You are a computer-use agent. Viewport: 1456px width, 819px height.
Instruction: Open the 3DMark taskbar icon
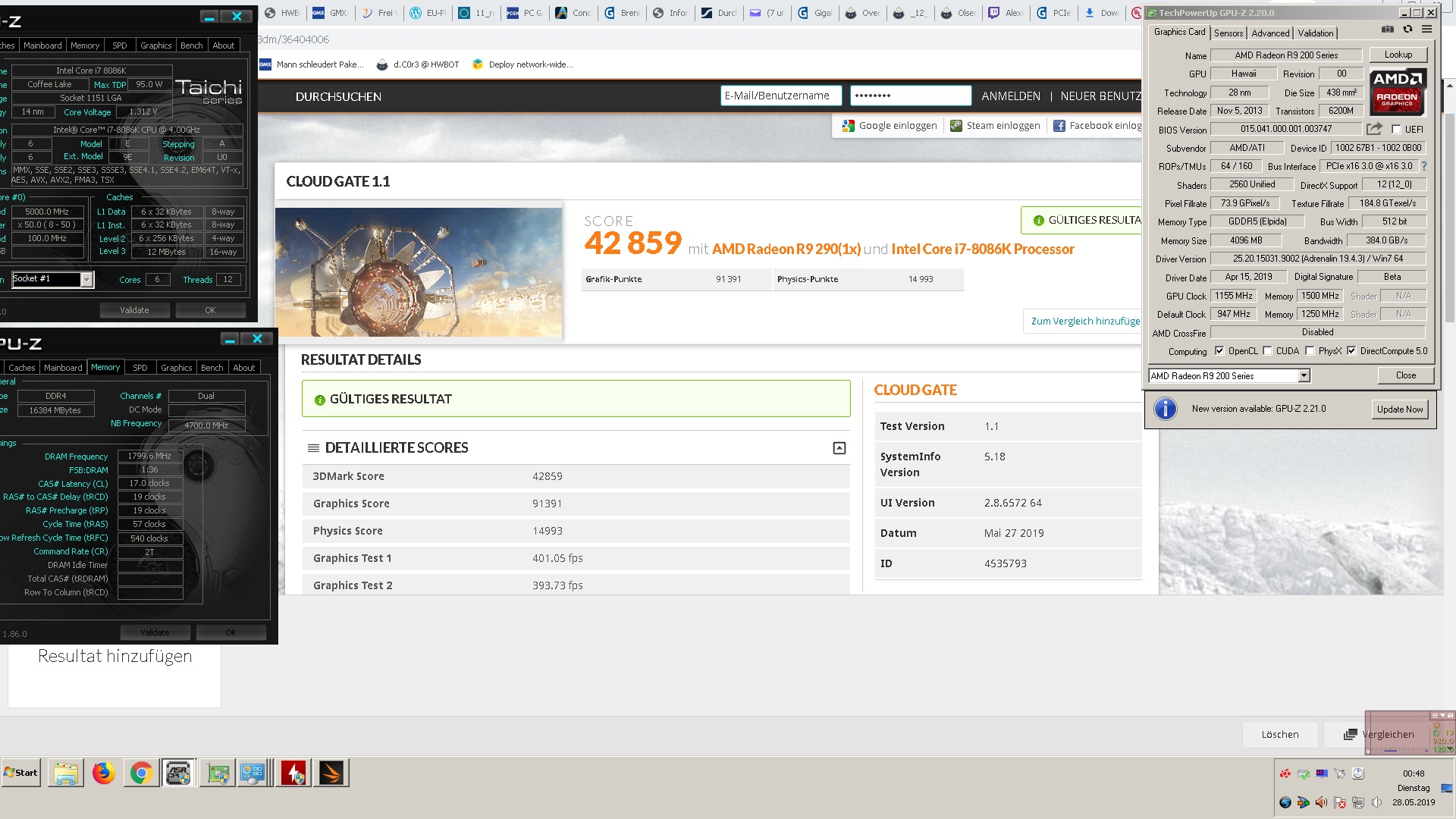[331, 773]
